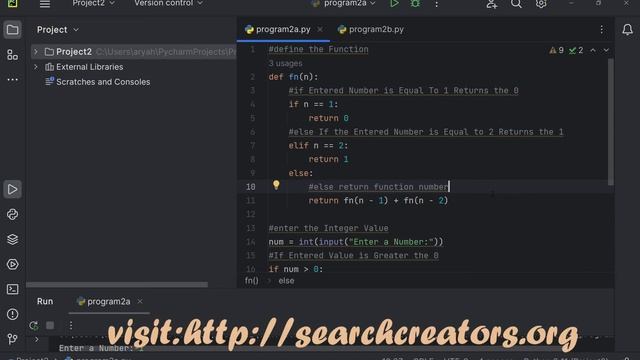Viewport: 640px width, 360px height.
Task: Open Run panel more options
Action: (x=71, y=325)
